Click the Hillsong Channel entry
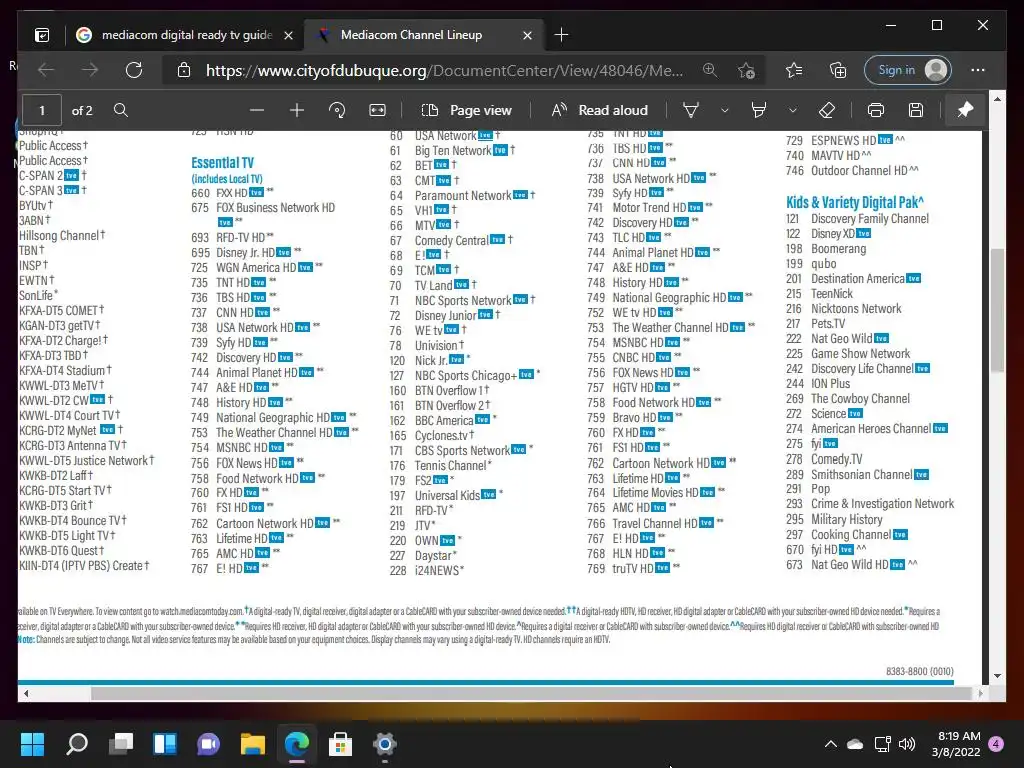This screenshot has width=1024, height=768. pyautogui.click(x=61, y=236)
